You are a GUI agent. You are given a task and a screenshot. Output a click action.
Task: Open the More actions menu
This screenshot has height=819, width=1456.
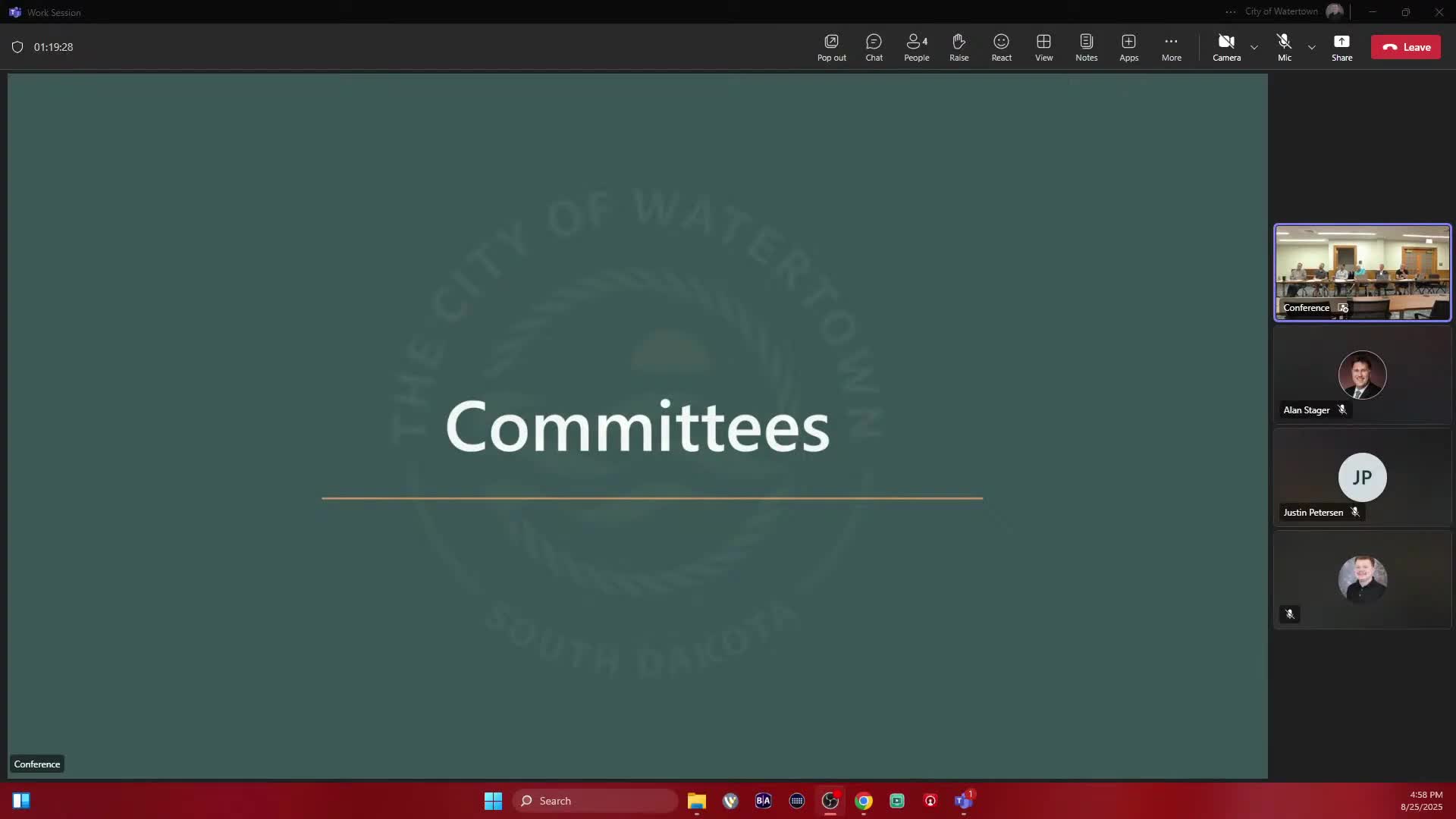coord(1171,47)
